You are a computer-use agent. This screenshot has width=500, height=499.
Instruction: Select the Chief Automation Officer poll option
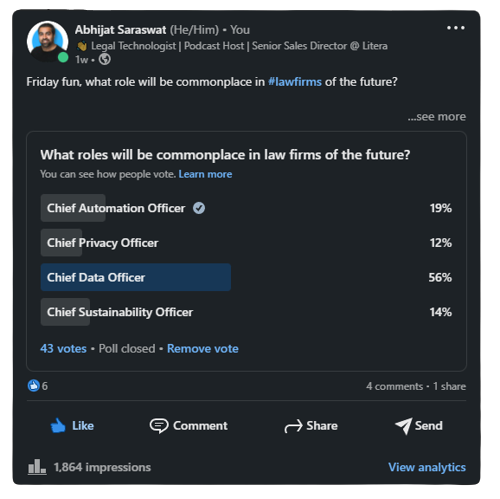click(246, 208)
